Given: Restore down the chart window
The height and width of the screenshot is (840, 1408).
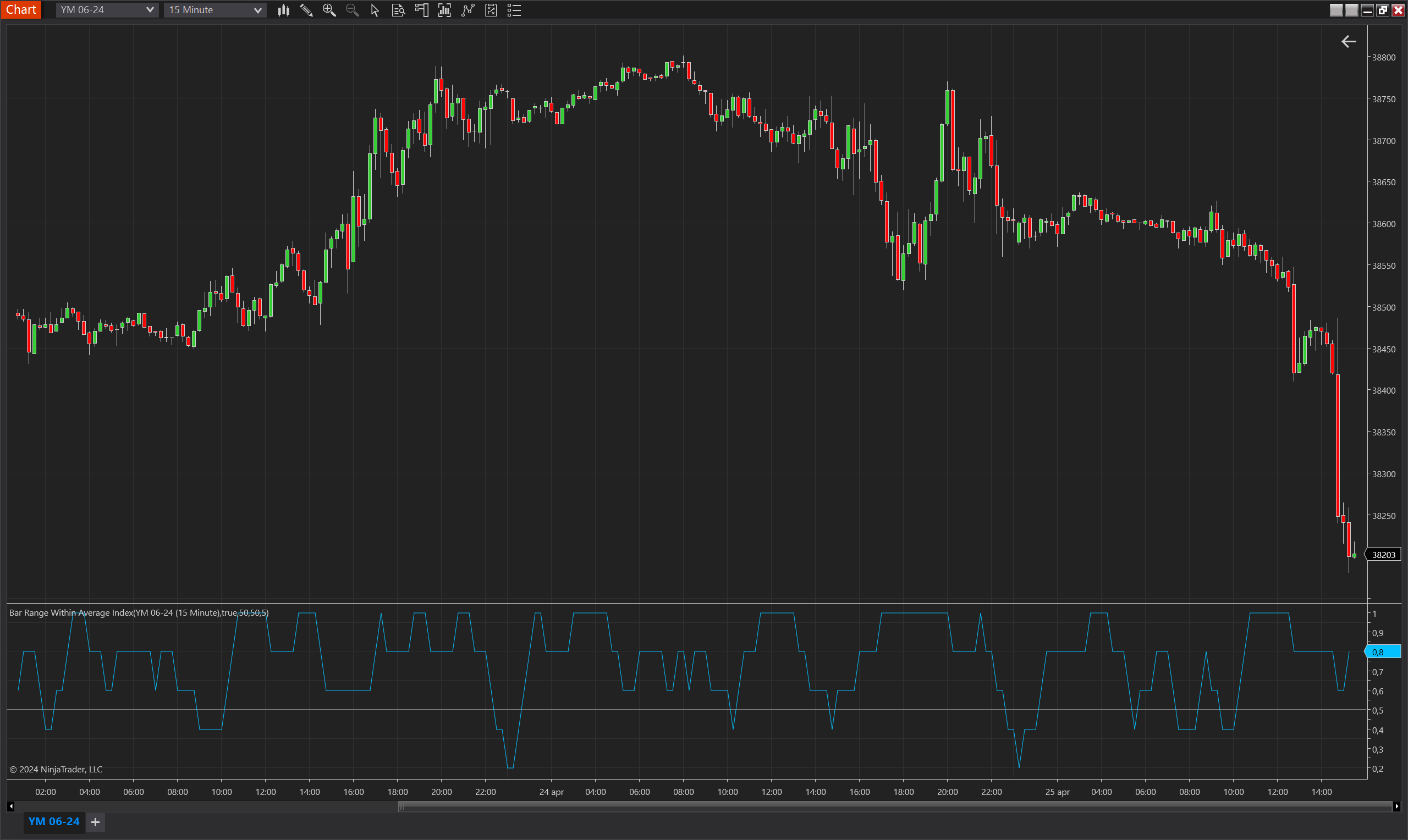Looking at the screenshot, I should pos(1383,10).
